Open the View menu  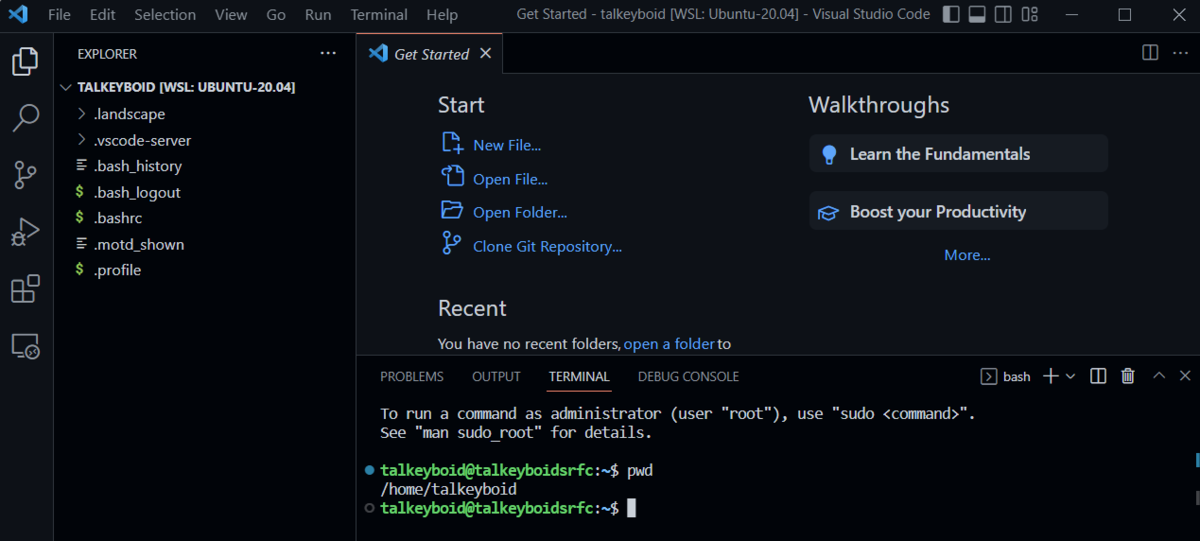tap(231, 15)
